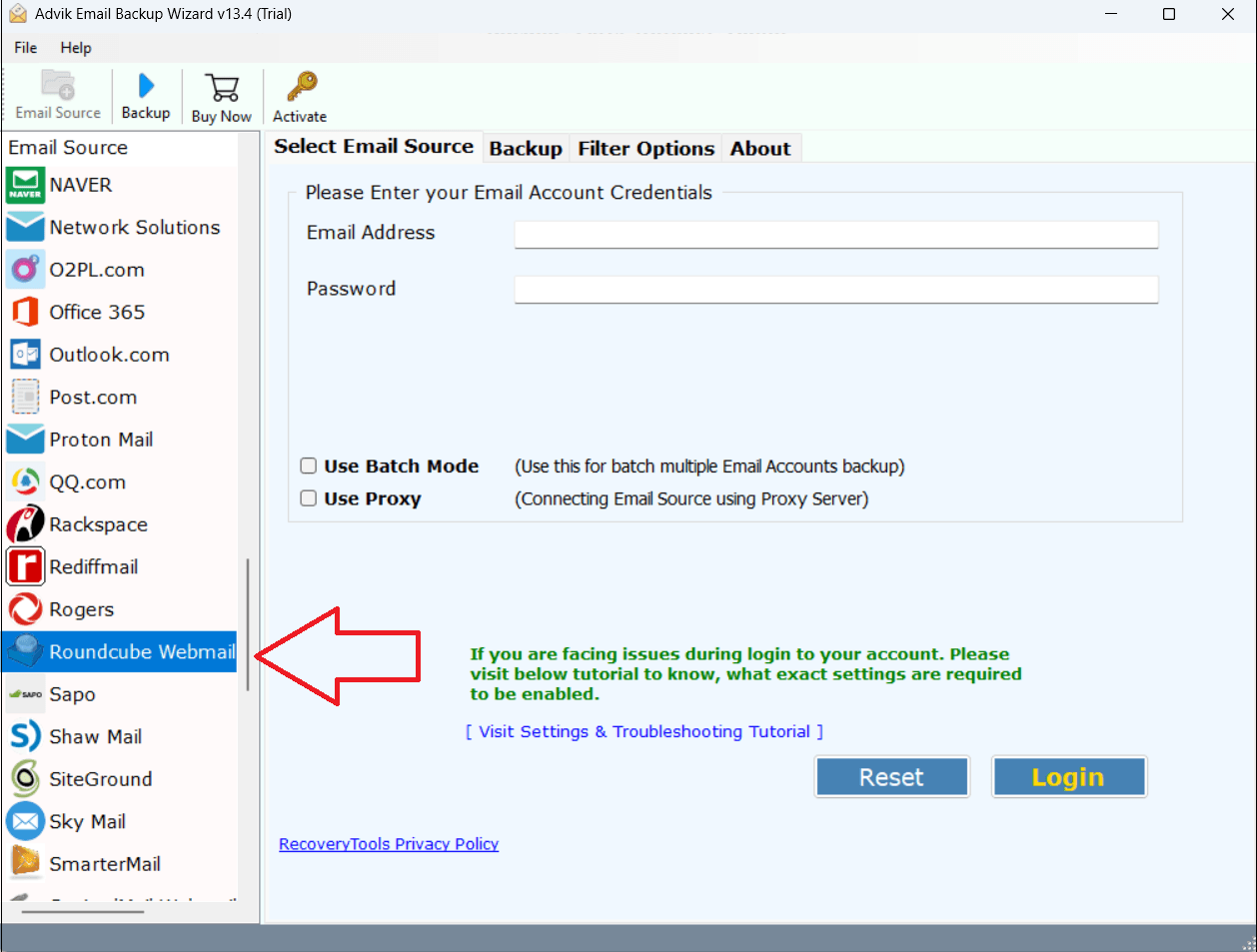
Task: Close the Advik Email Backup Wizard window
Action: pyautogui.click(x=1228, y=14)
